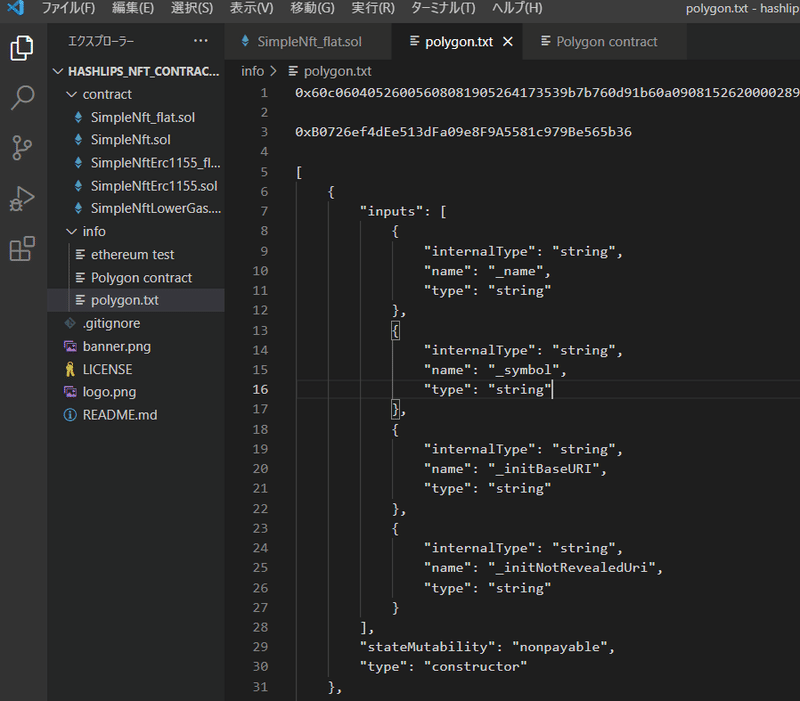Open the Source Control view
Viewport: 800px width, 701px height.
pyautogui.click(x=22, y=148)
